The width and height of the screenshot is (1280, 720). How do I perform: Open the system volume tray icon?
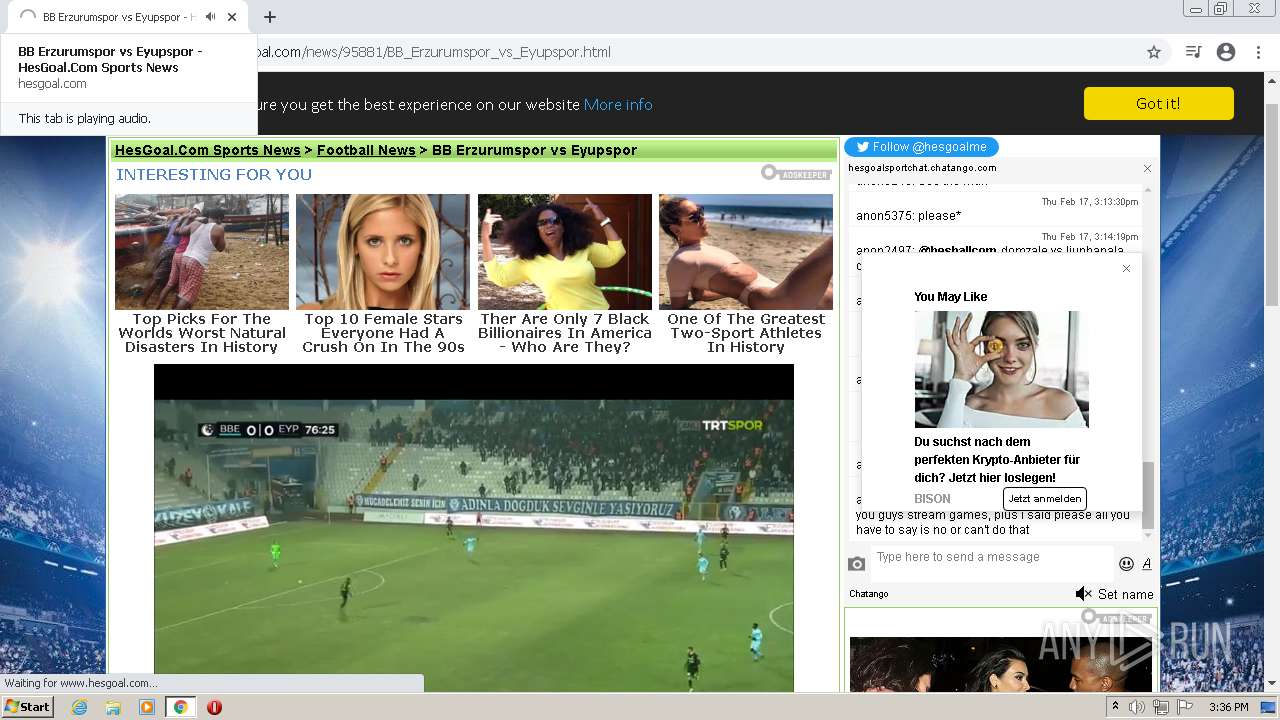(1137, 707)
